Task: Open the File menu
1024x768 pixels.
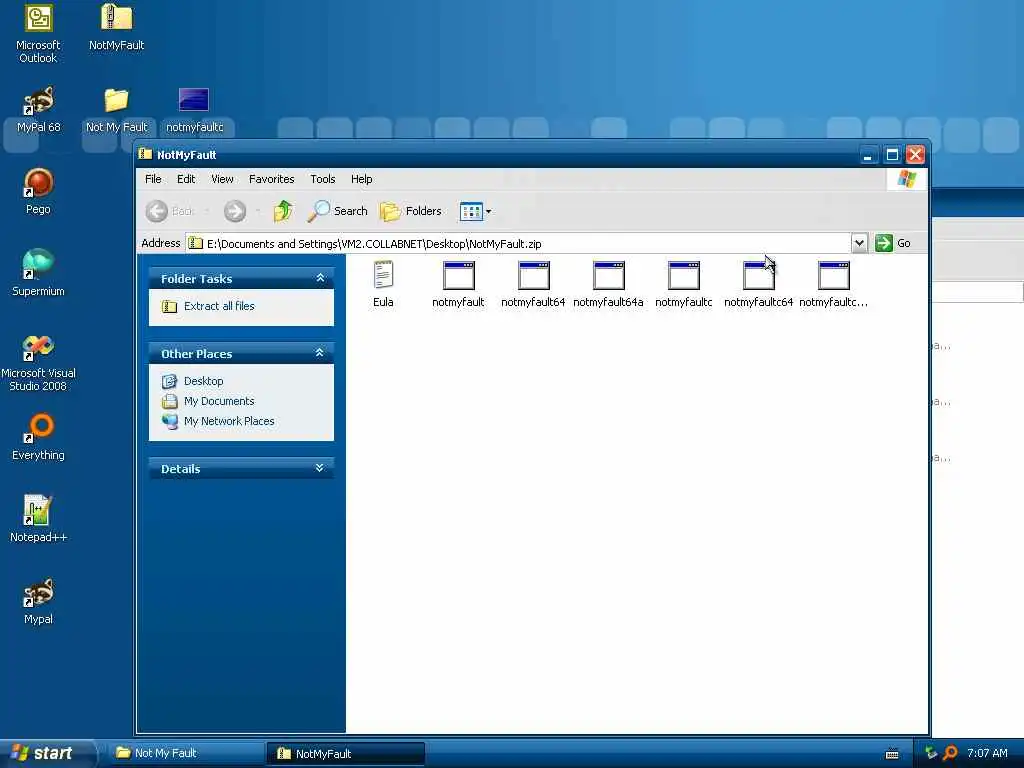Action: (153, 179)
